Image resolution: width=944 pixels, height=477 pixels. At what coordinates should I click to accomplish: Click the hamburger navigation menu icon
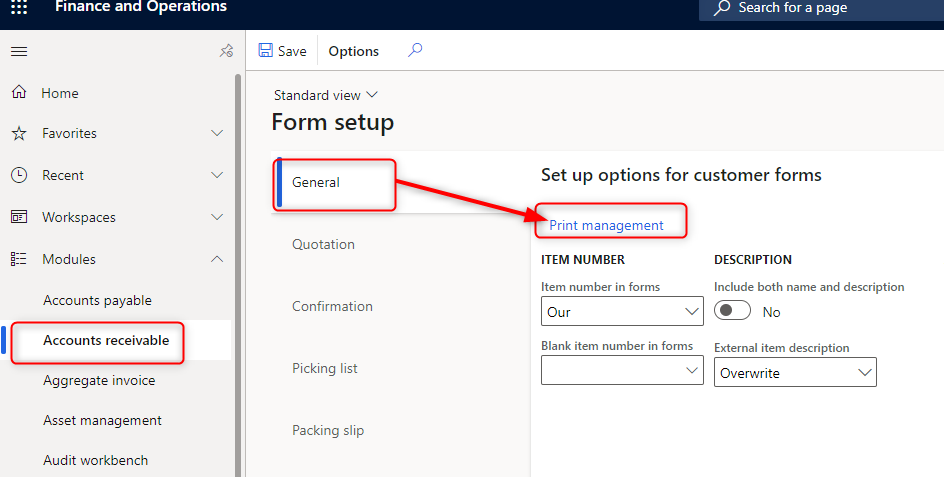(19, 52)
